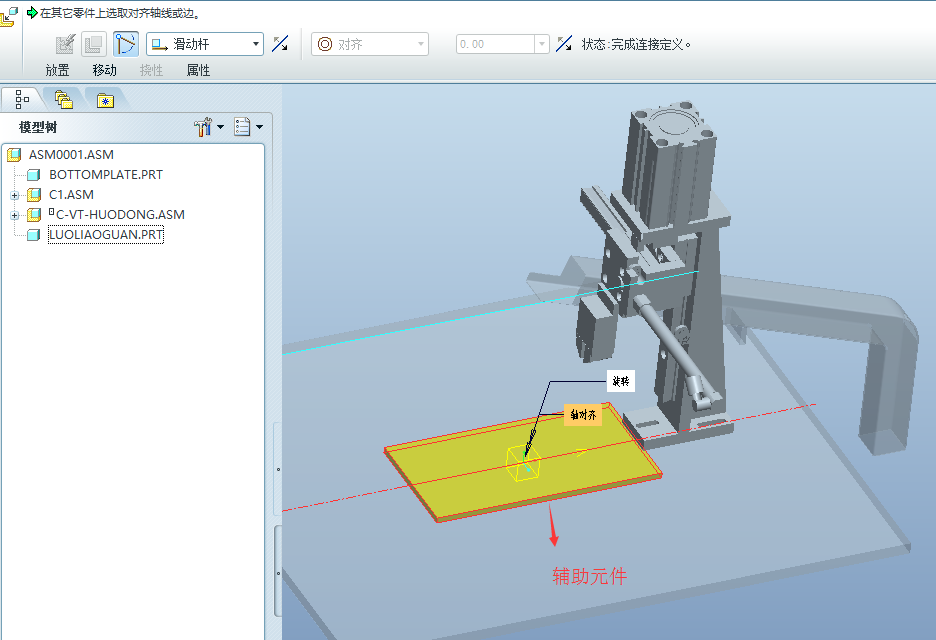
Task: Open the favorites tab in navigator
Action: point(105,99)
